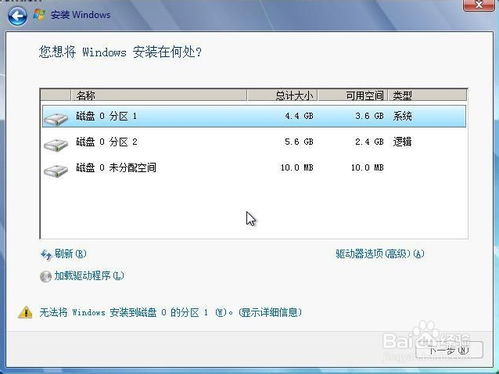Click drive icon for 磁盘 0 分区 1
499x374 pixels.
56,119
